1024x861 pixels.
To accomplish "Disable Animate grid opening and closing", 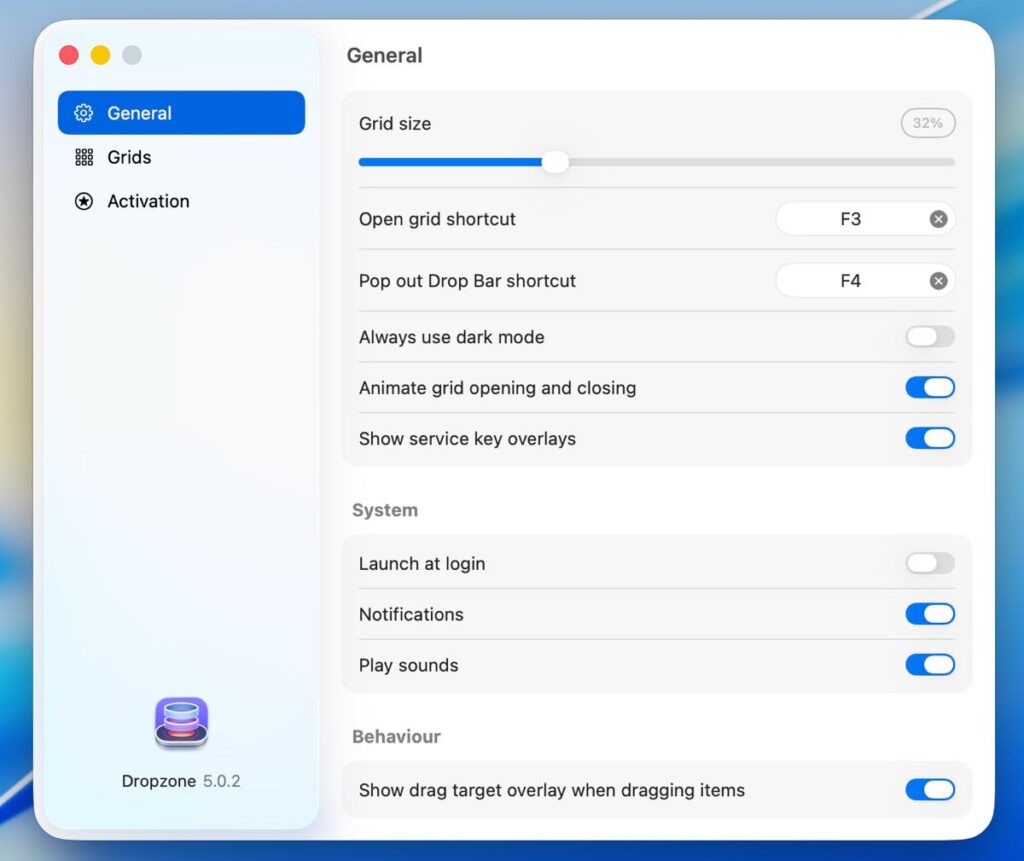I will 930,388.
